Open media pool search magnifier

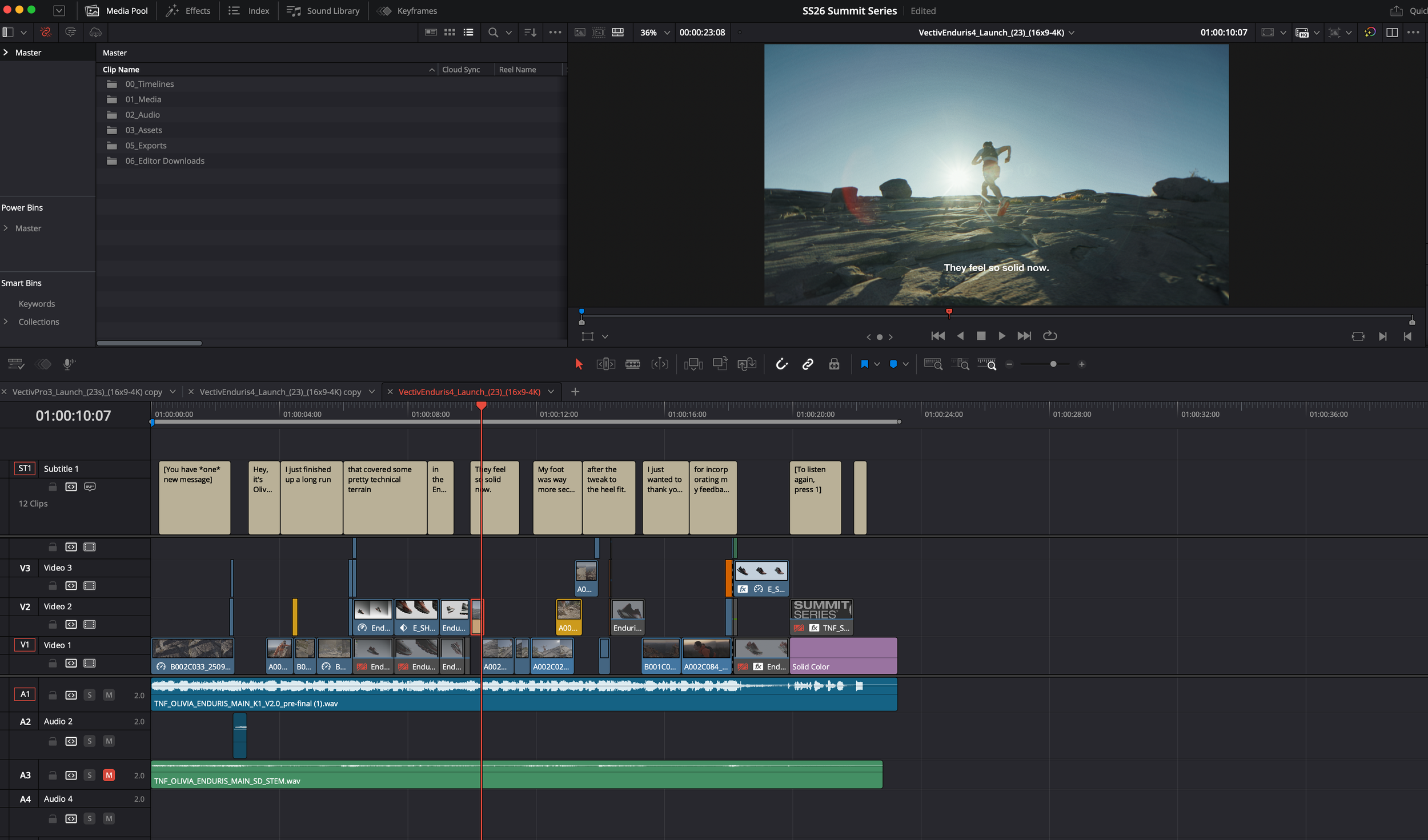pos(493,33)
